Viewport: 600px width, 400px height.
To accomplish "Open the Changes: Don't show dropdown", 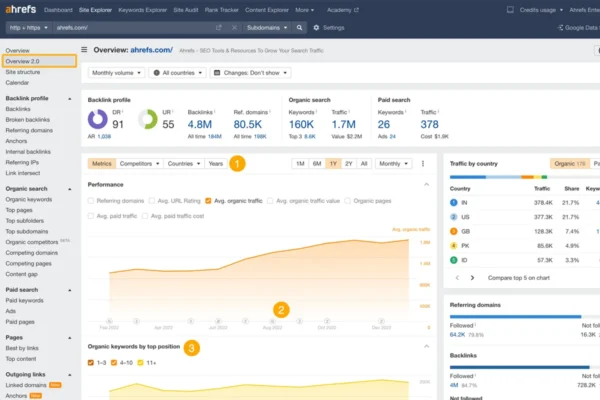I will click(x=250, y=73).
